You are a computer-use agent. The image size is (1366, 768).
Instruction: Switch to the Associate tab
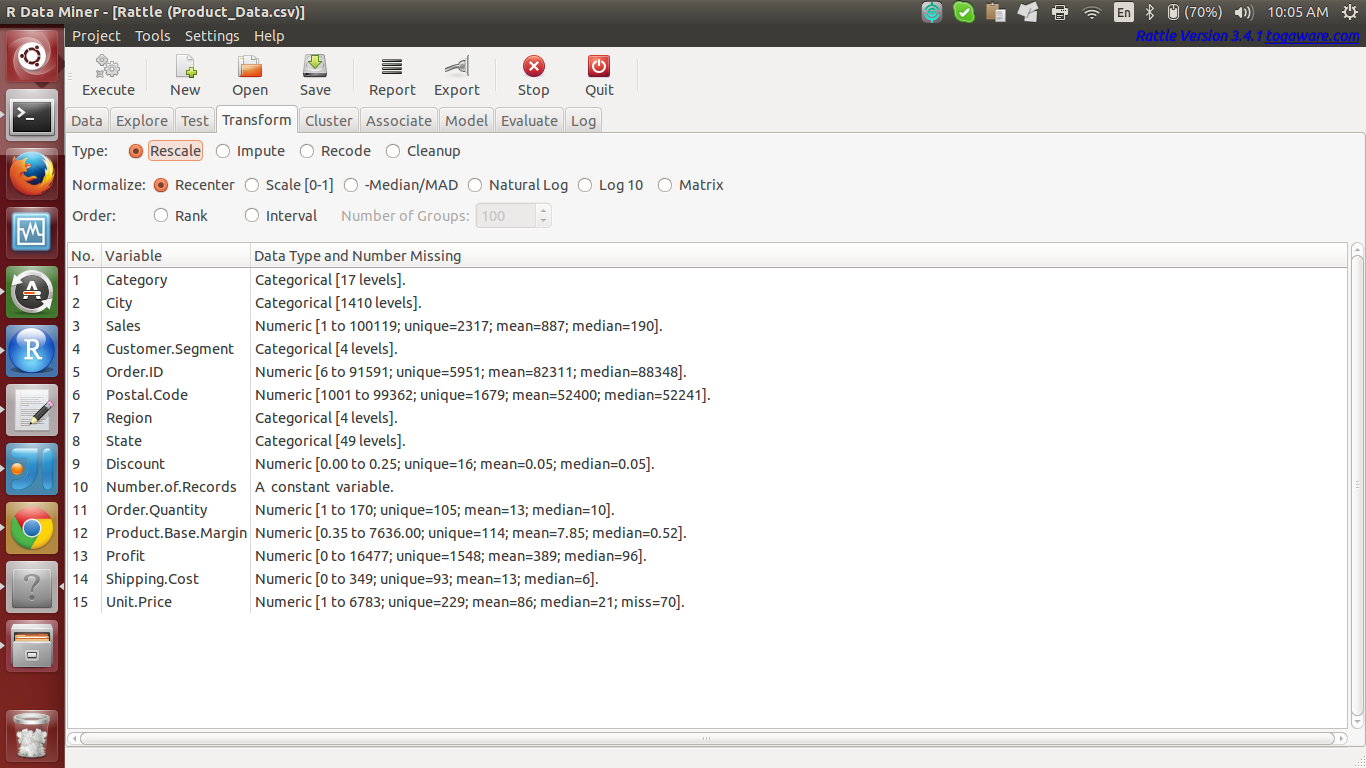[x=399, y=121]
